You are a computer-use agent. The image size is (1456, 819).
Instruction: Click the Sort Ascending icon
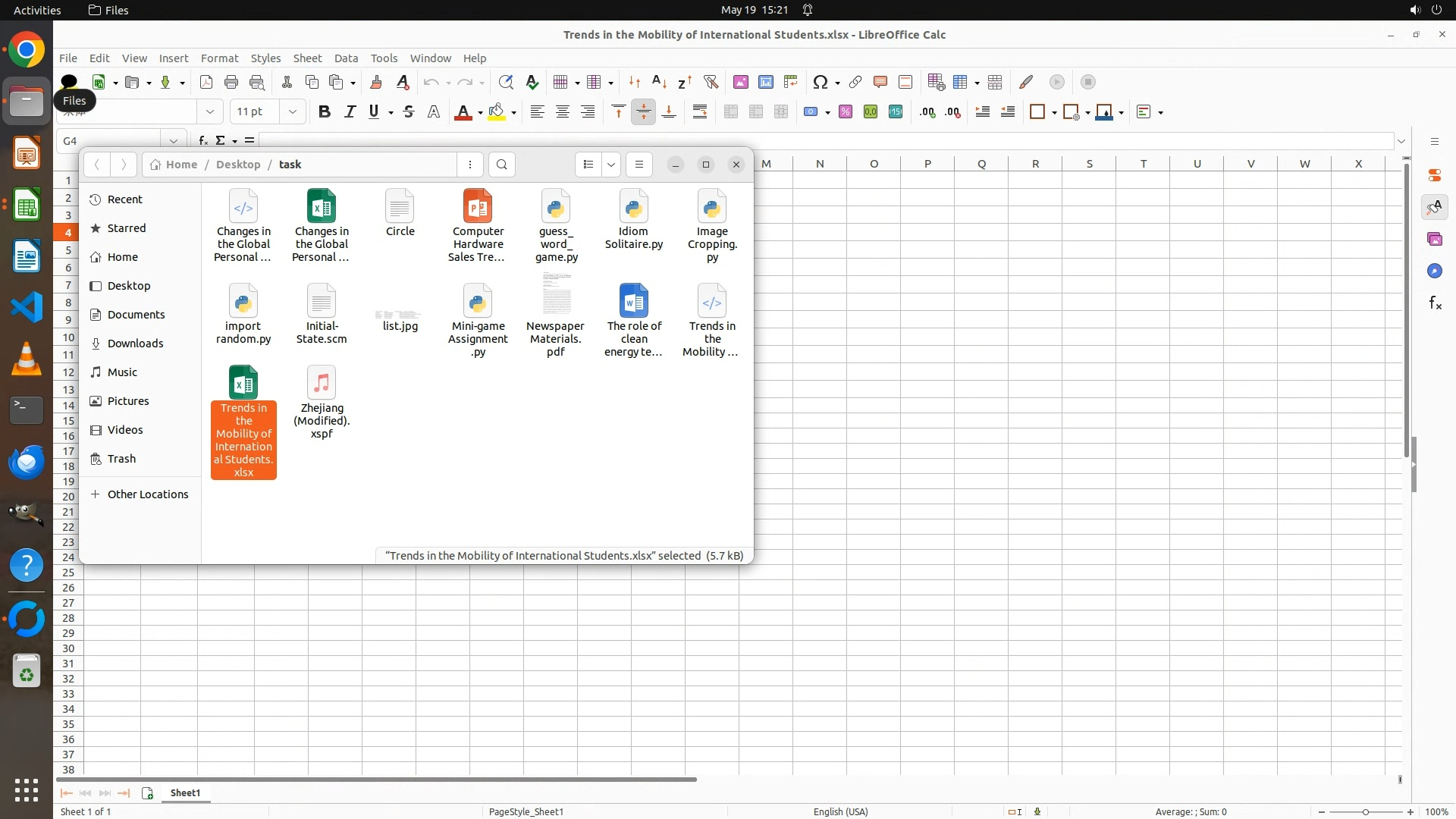pos(660,82)
